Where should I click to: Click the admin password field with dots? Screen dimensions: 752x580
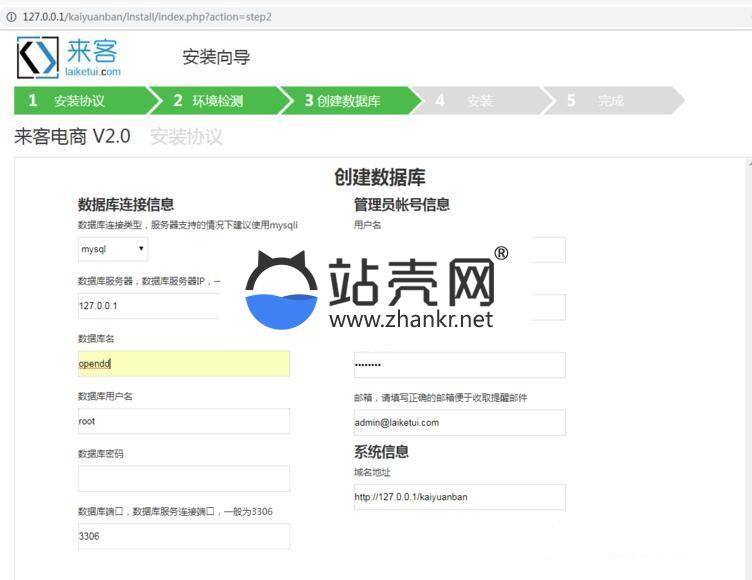click(x=459, y=365)
